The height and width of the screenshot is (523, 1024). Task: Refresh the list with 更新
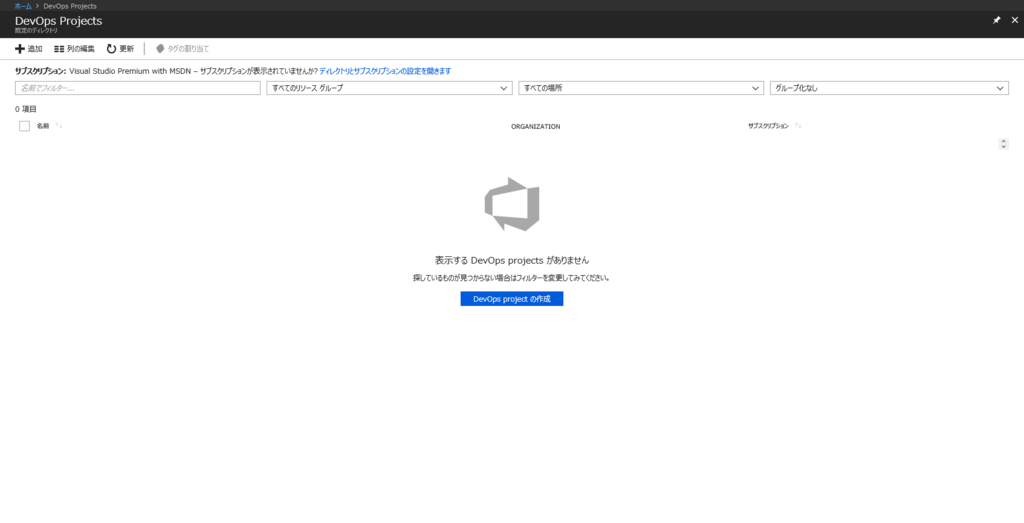pyautogui.click(x=120, y=49)
